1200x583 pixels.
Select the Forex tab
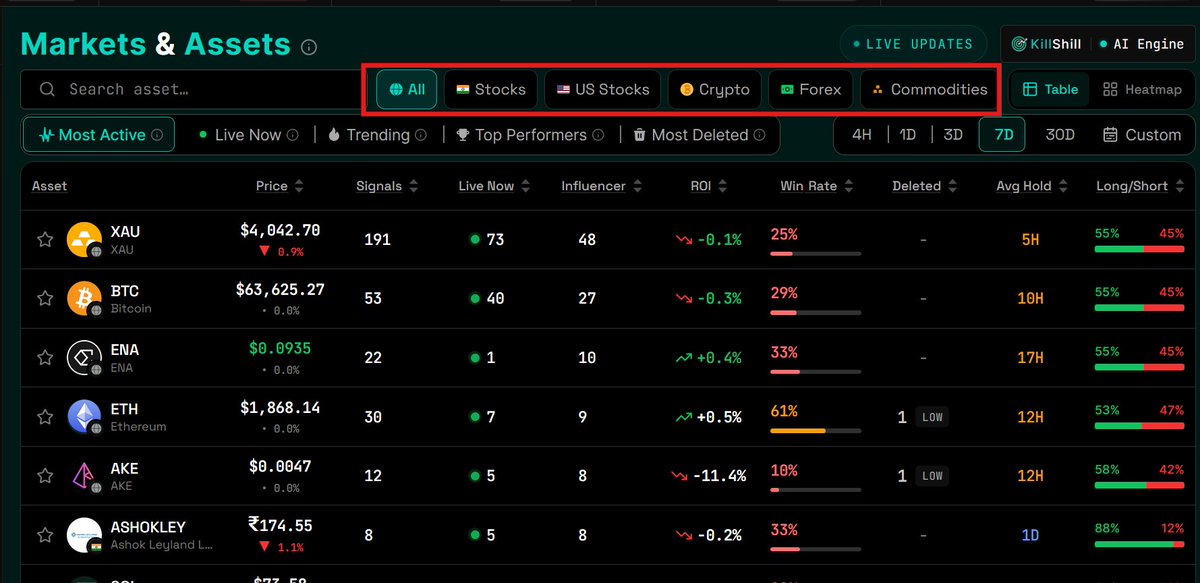tap(811, 89)
